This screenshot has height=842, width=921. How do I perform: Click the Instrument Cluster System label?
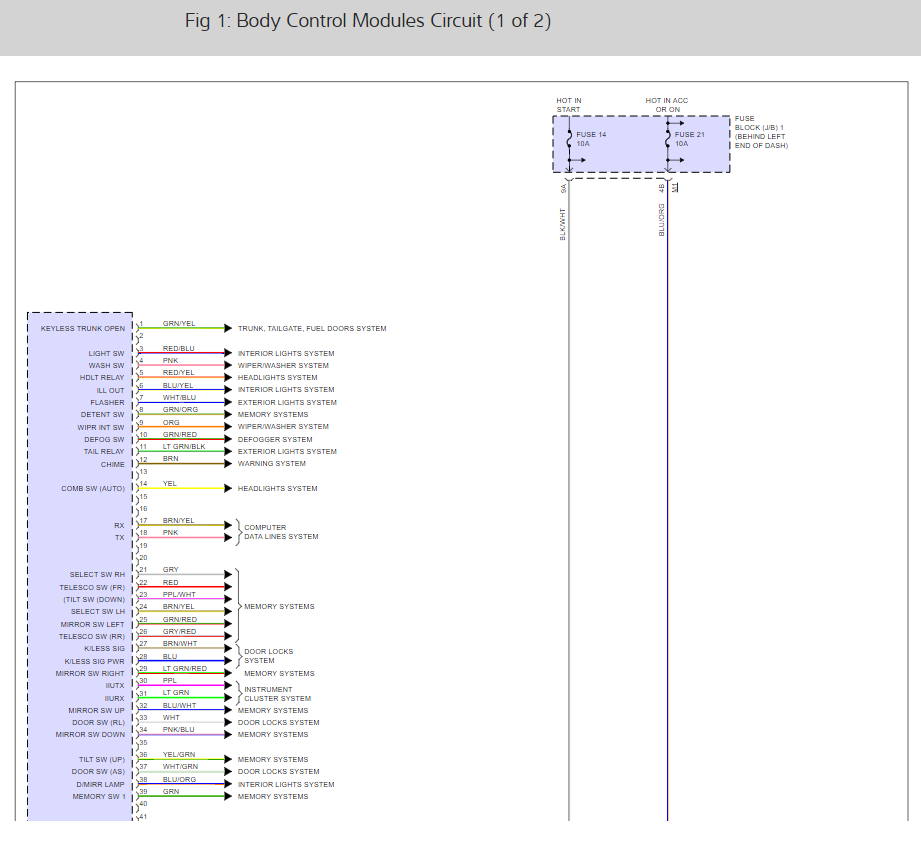pos(277,694)
